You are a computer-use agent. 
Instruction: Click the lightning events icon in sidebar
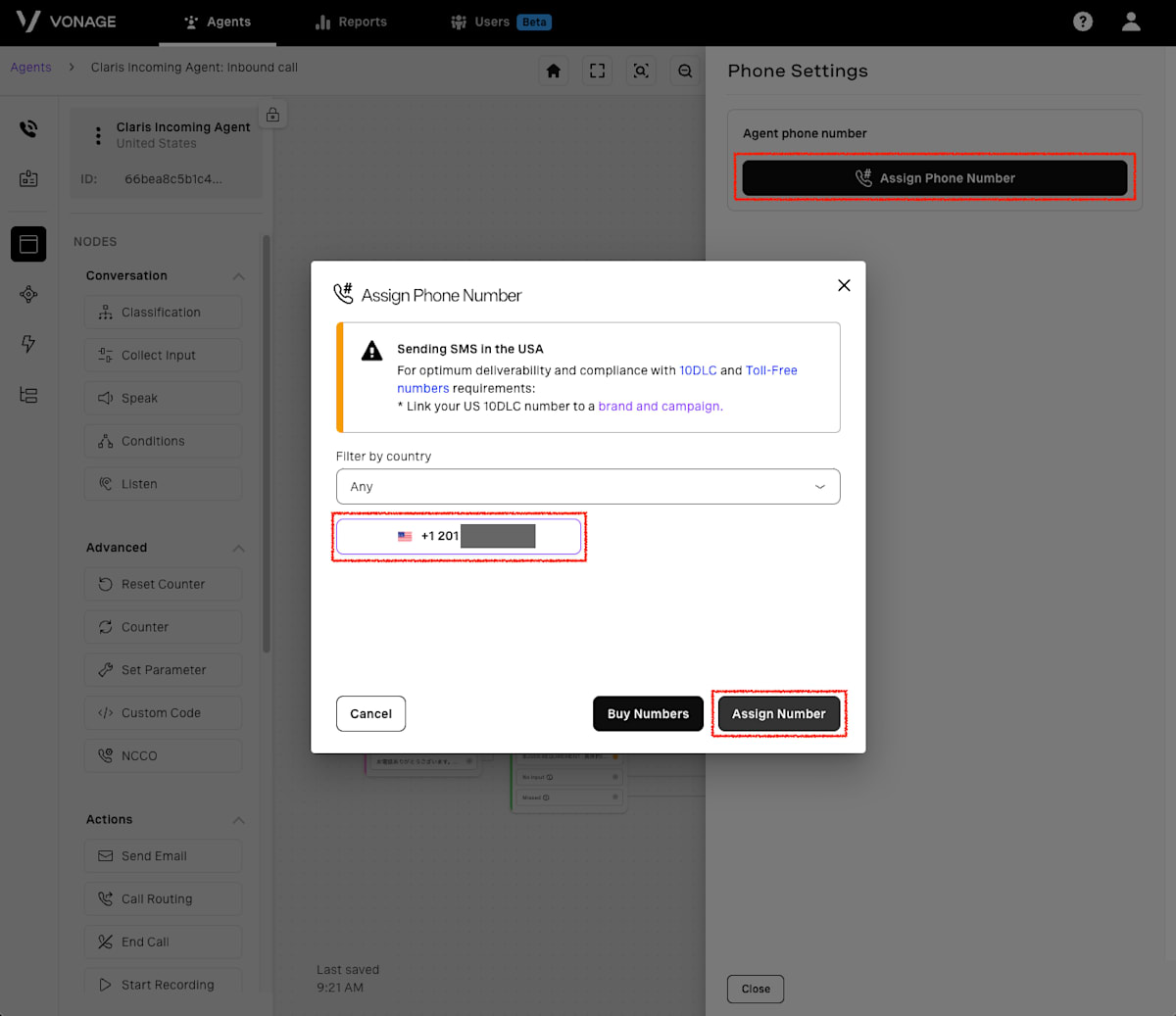point(28,344)
